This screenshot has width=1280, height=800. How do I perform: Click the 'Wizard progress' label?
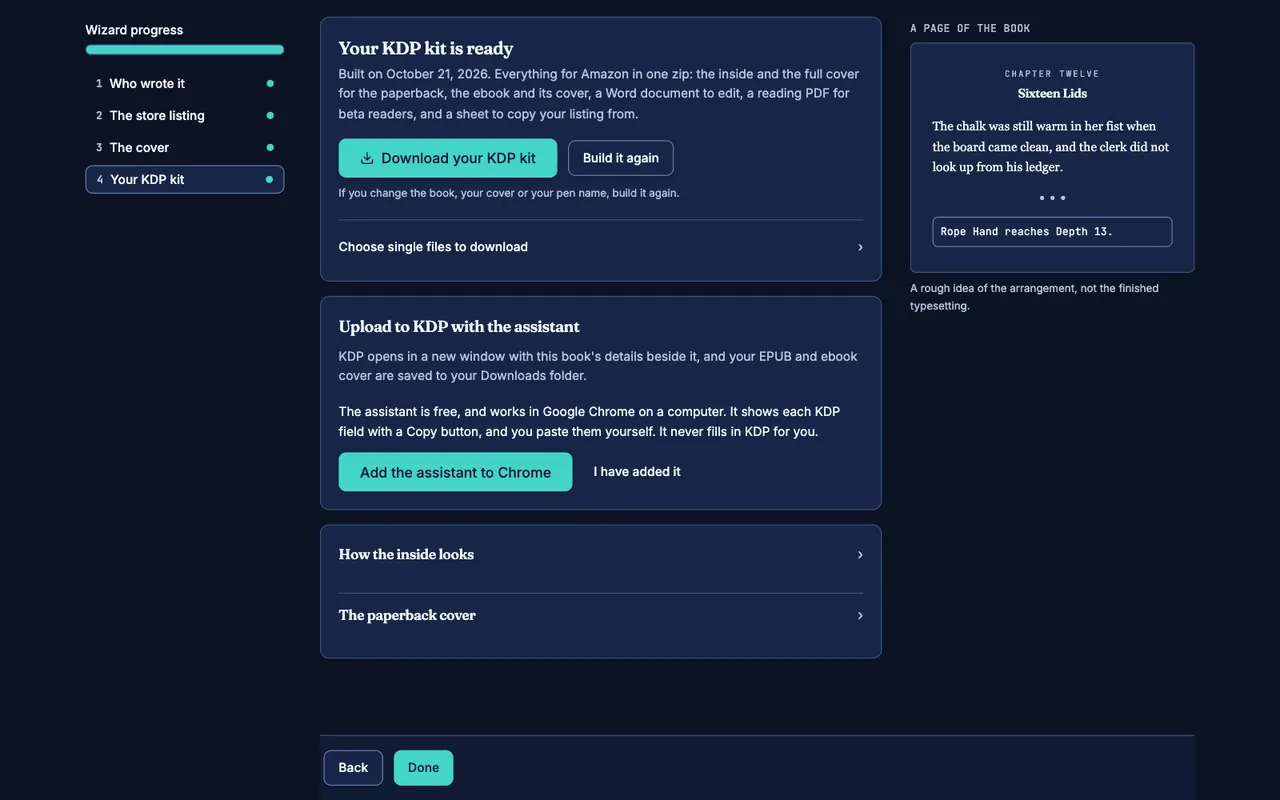coord(134,30)
